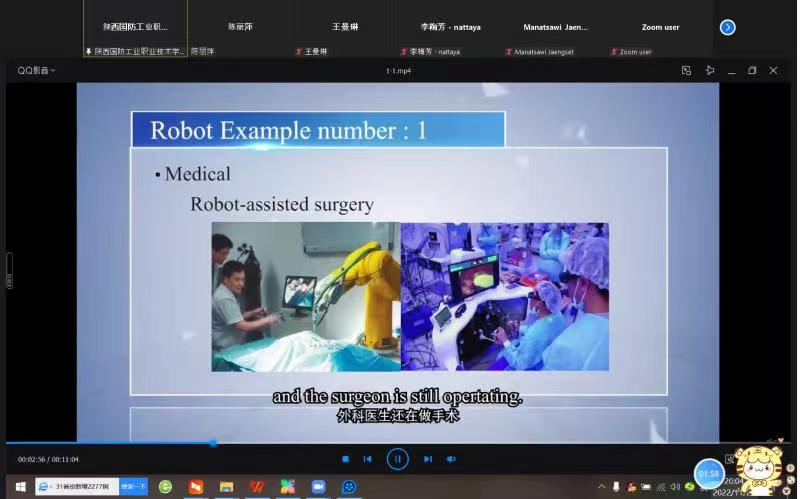Open the QQ影音 main menu dropdown
The width and height of the screenshot is (800, 499).
(37, 71)
